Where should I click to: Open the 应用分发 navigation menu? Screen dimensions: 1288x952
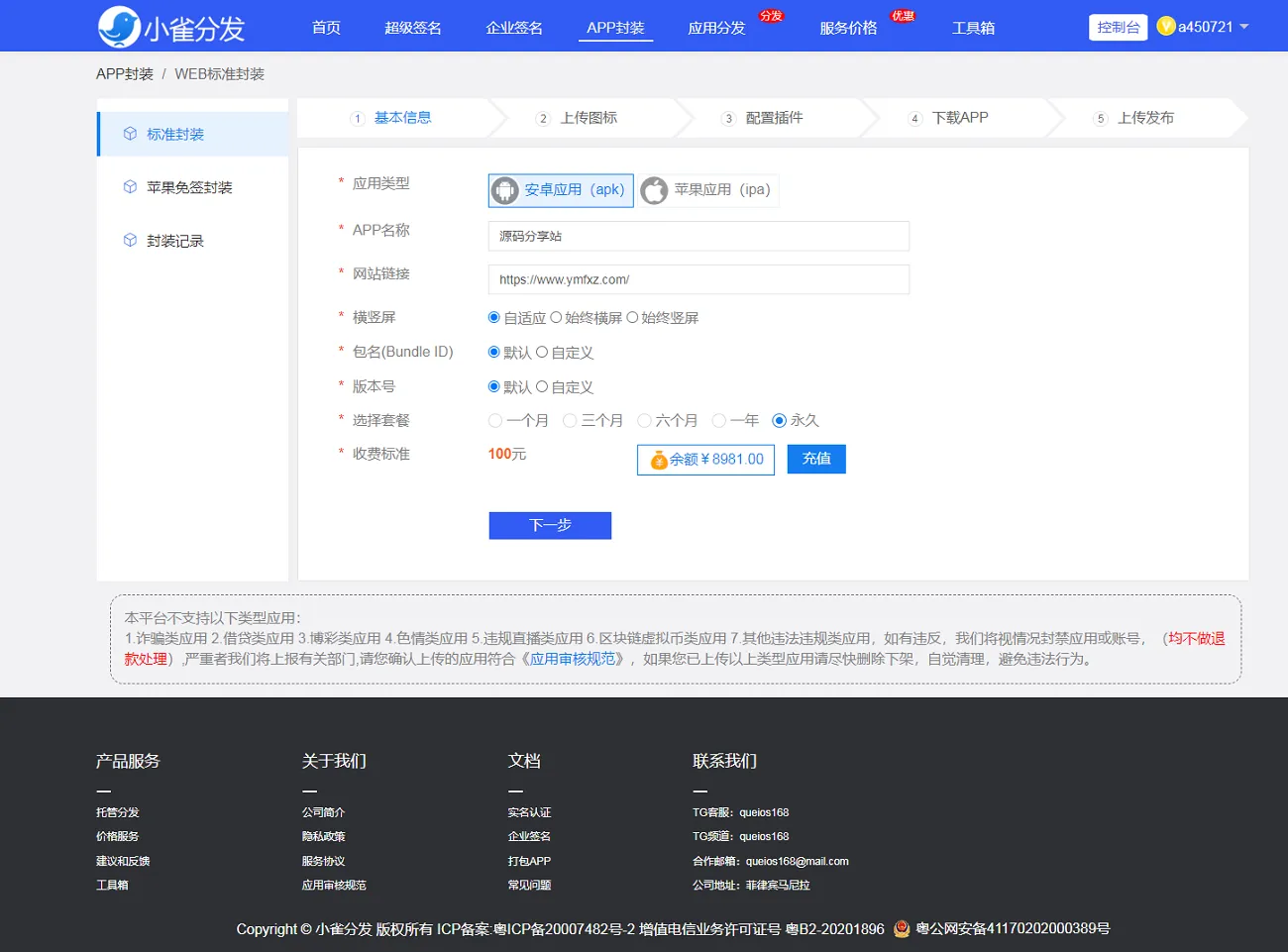pos(716,28)
